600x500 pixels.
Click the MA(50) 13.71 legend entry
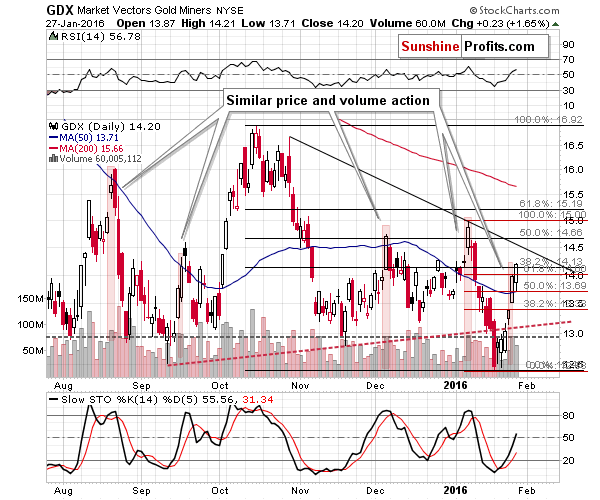84,138
